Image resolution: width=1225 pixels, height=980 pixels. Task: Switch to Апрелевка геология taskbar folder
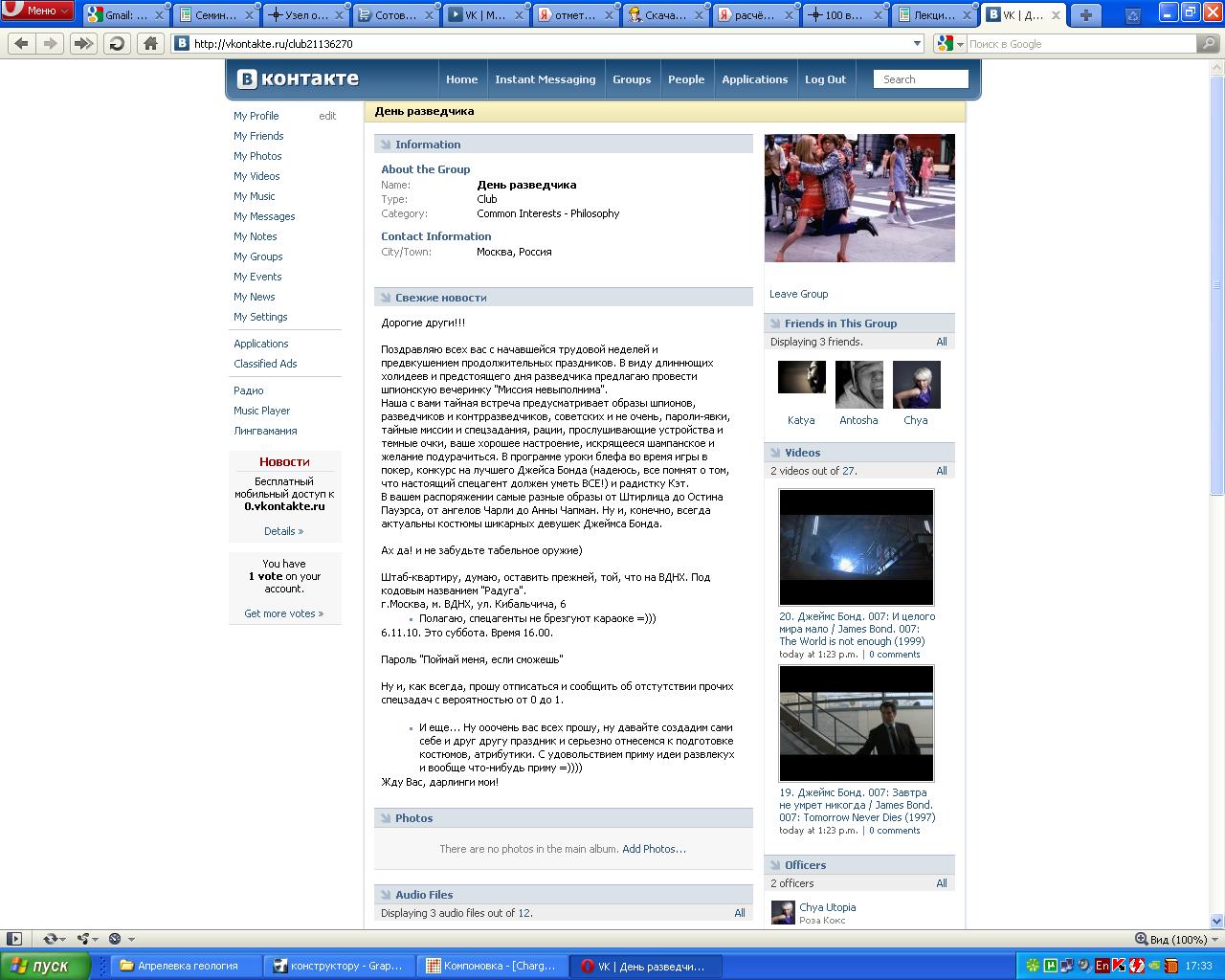pyautogui.click(x=188, y=966)
